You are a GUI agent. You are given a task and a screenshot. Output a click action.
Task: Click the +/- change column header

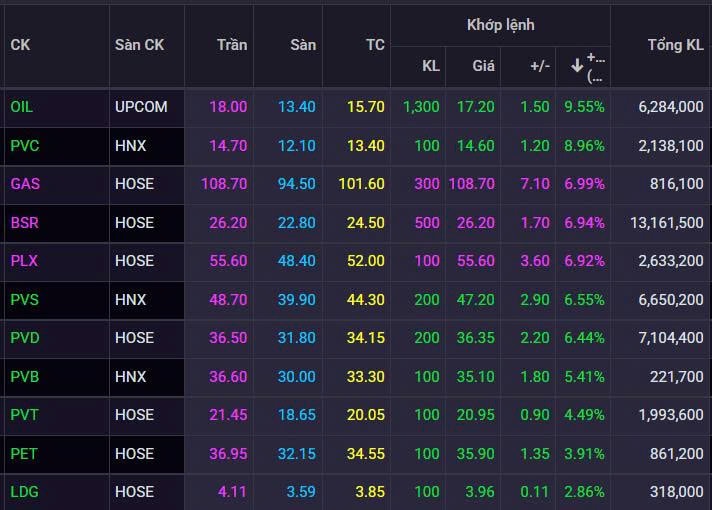(x=539, y=66)
